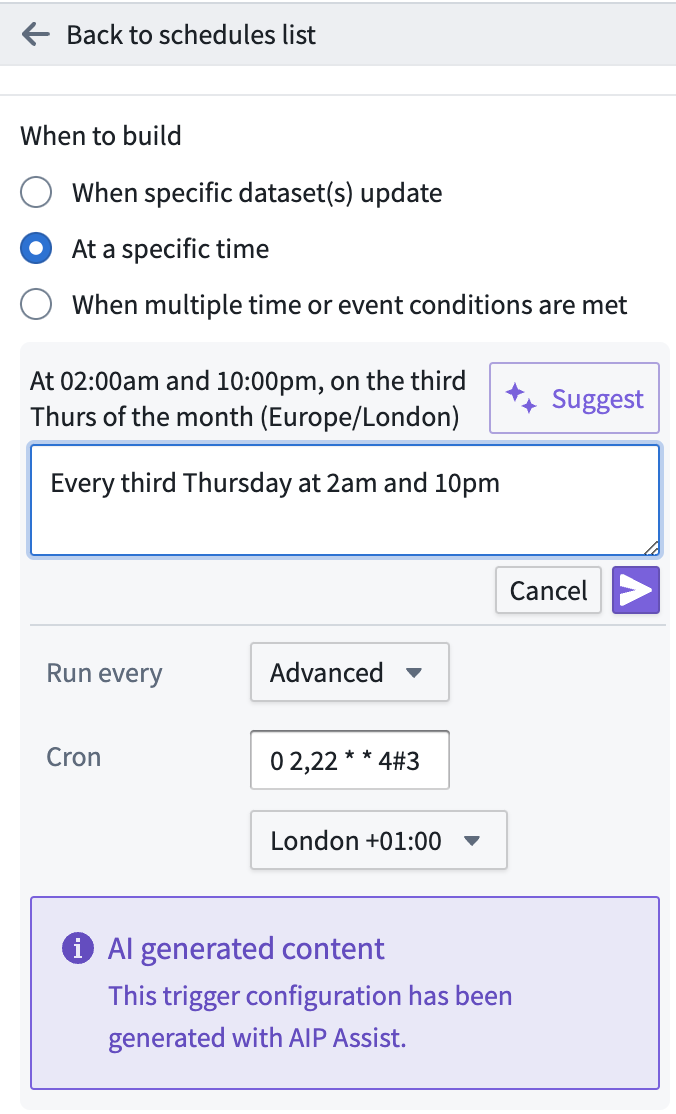
Task: Click the Advanced dropdown caret arrow
Action: [x=414, y=672]
